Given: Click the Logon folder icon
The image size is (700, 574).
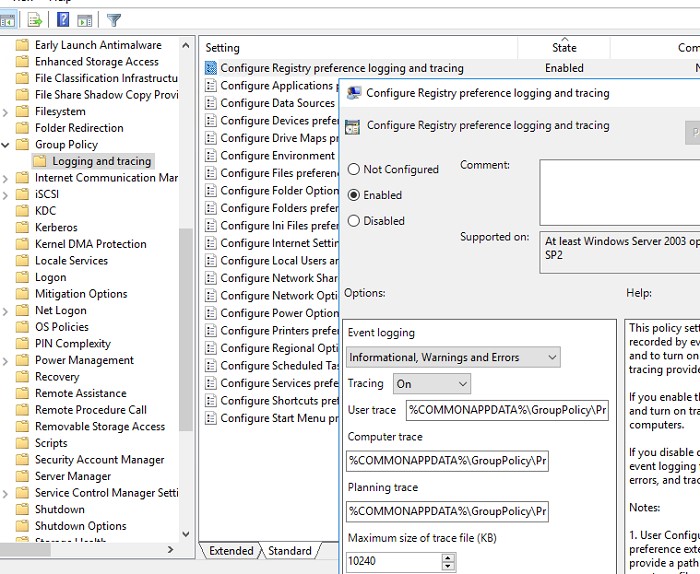Looking at the screenshot, I should pyautogui.click(x=22, y=277).
